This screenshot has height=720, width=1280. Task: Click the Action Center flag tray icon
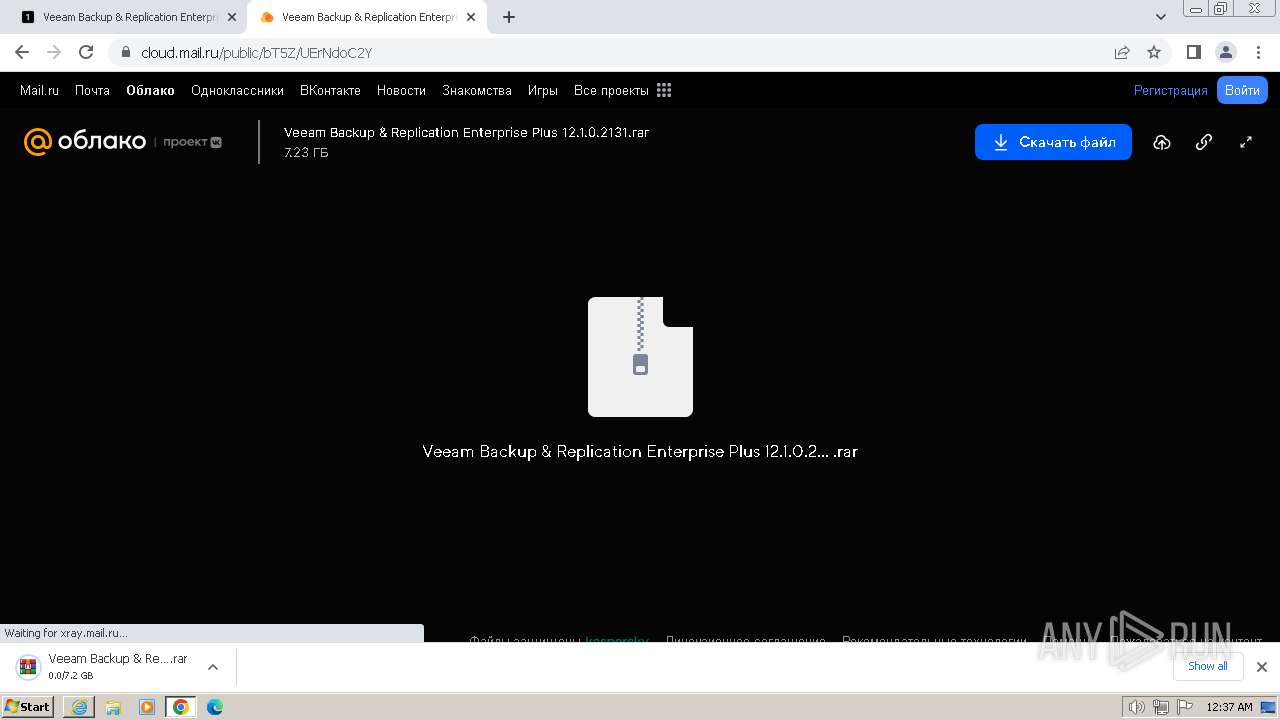tap(1183, 707)
